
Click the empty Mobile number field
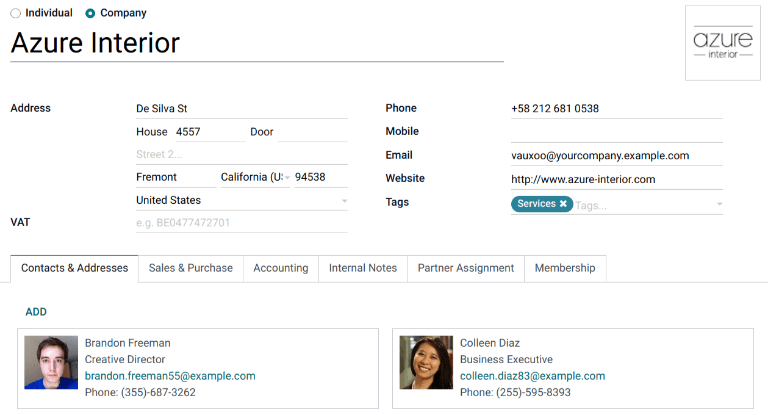click(616, 131)
